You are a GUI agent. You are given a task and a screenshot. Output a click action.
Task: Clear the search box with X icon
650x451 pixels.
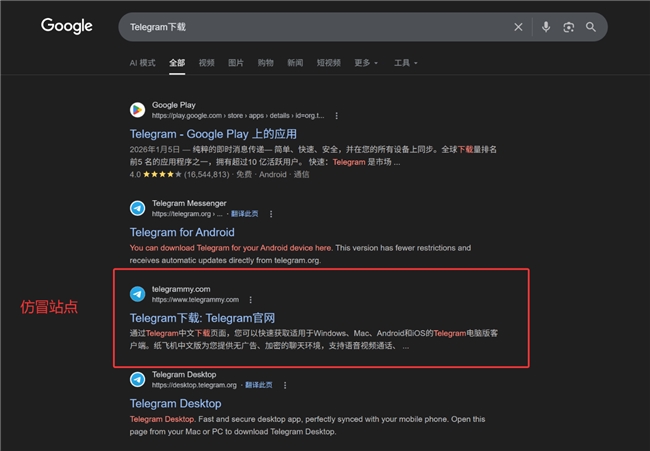point(518,27)
